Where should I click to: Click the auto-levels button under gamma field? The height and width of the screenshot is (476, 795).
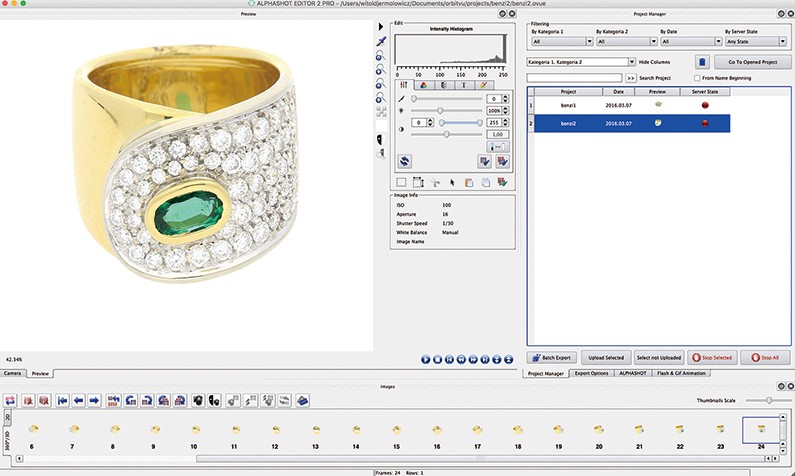point(497,147)
